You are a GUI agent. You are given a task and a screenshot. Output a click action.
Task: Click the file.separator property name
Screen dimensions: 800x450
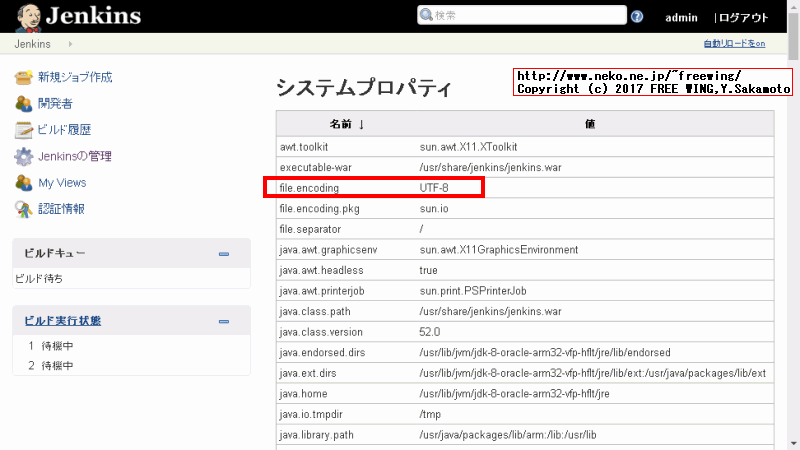click(x=310, y=229)
